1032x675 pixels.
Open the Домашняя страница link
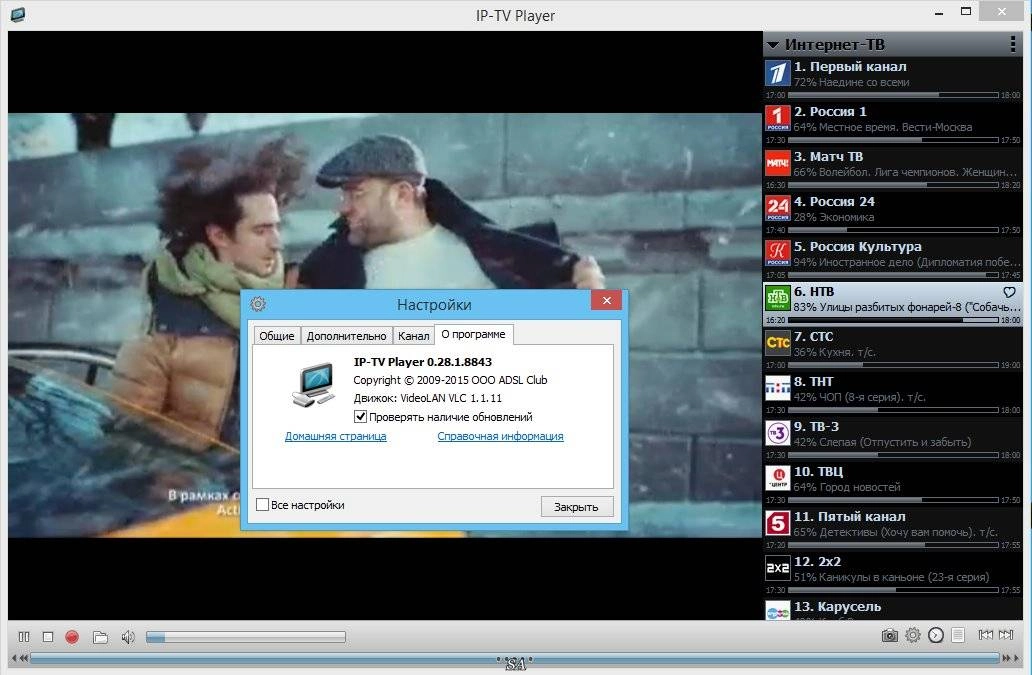[336, 436]
